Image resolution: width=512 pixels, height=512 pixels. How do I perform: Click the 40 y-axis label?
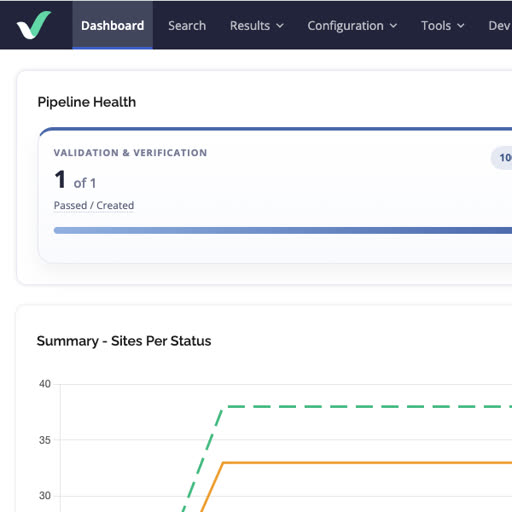(45, 384)
